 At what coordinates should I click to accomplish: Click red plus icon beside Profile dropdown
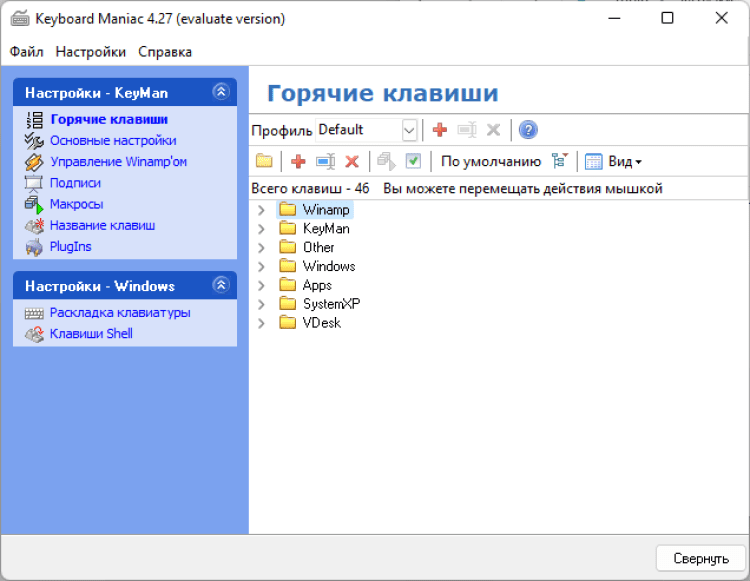pyautogui.click(x=440, y=130)
